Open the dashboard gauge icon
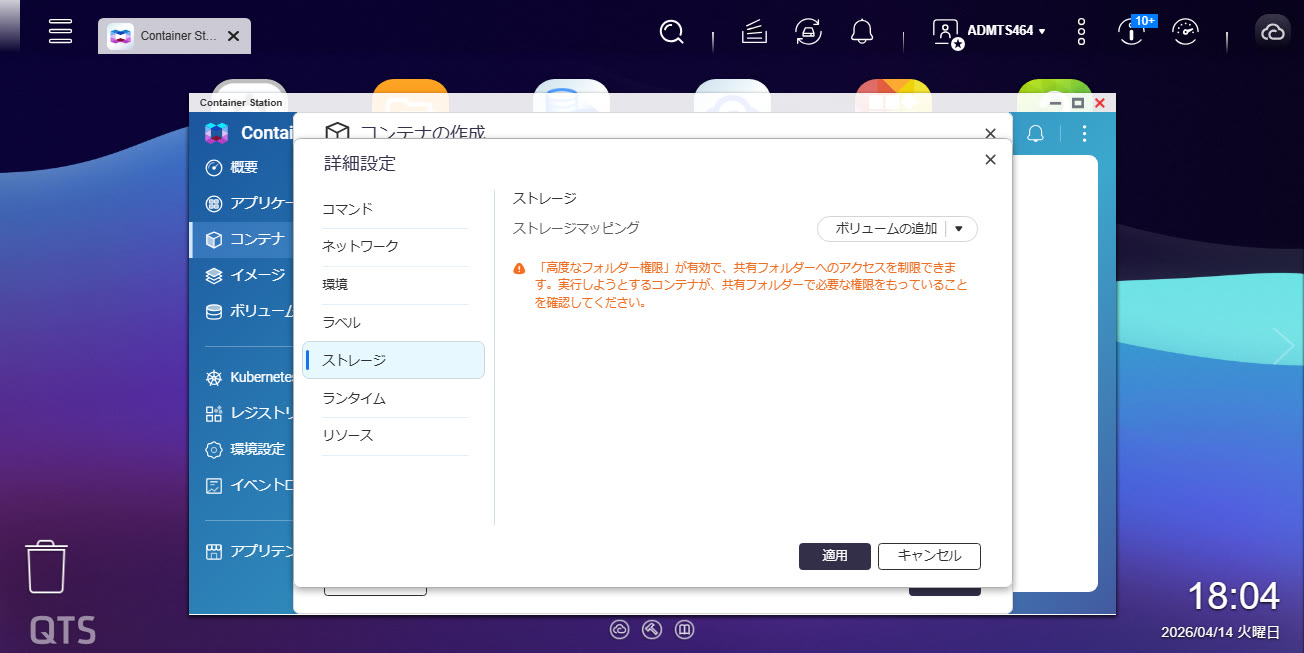 tap(1185, 32)
